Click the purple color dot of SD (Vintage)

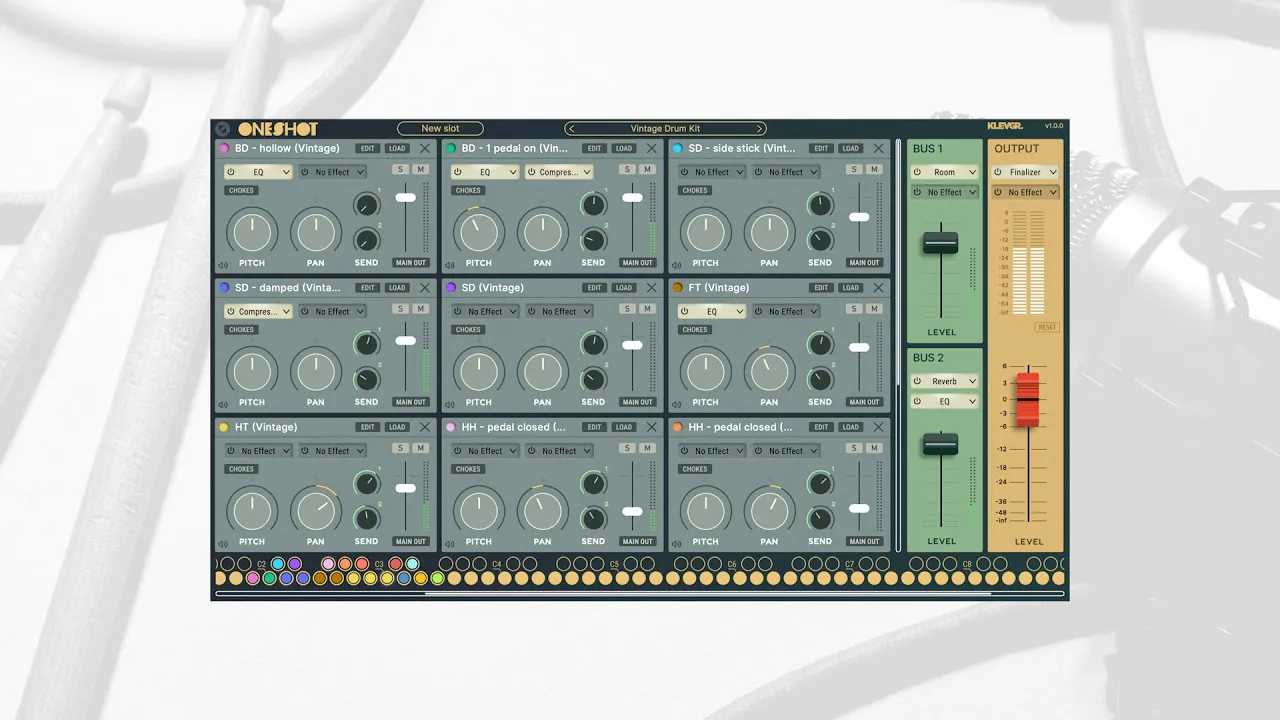click(451, 288)
